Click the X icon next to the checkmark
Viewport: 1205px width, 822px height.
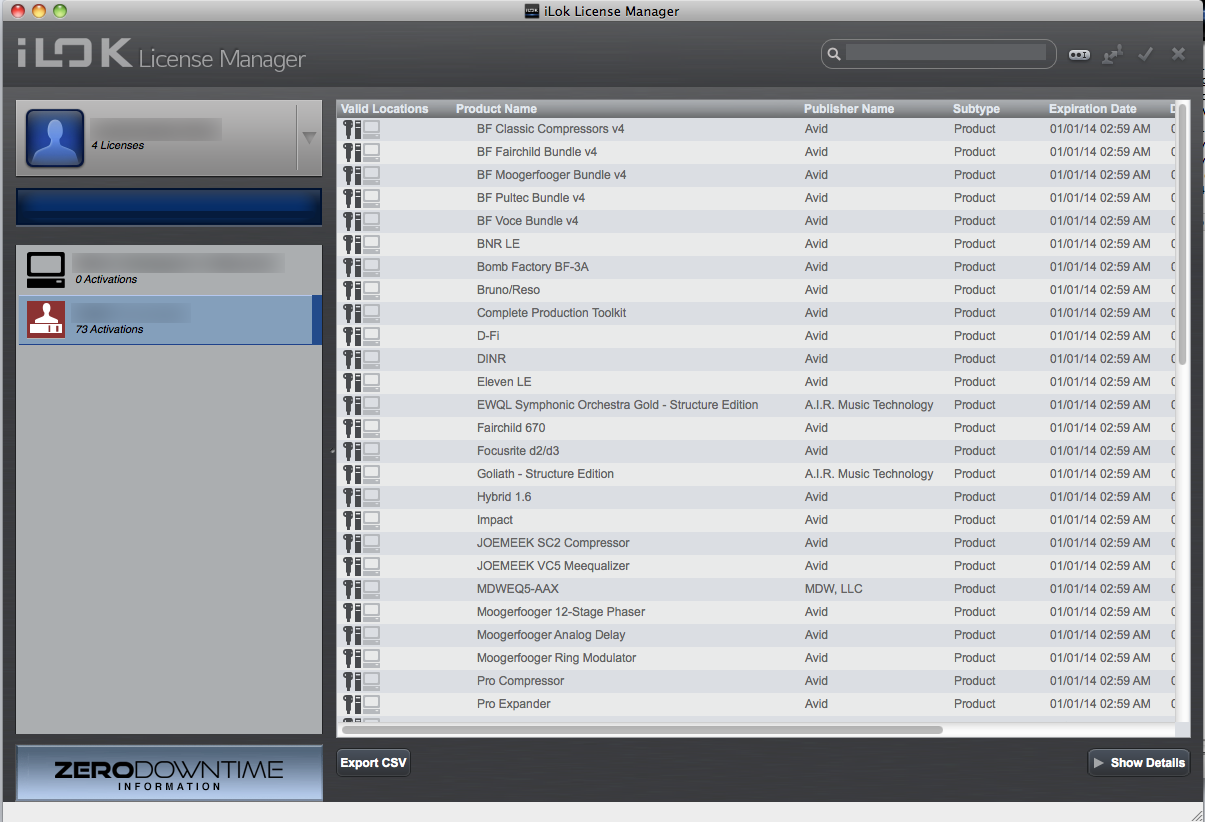click(1178, 54)
